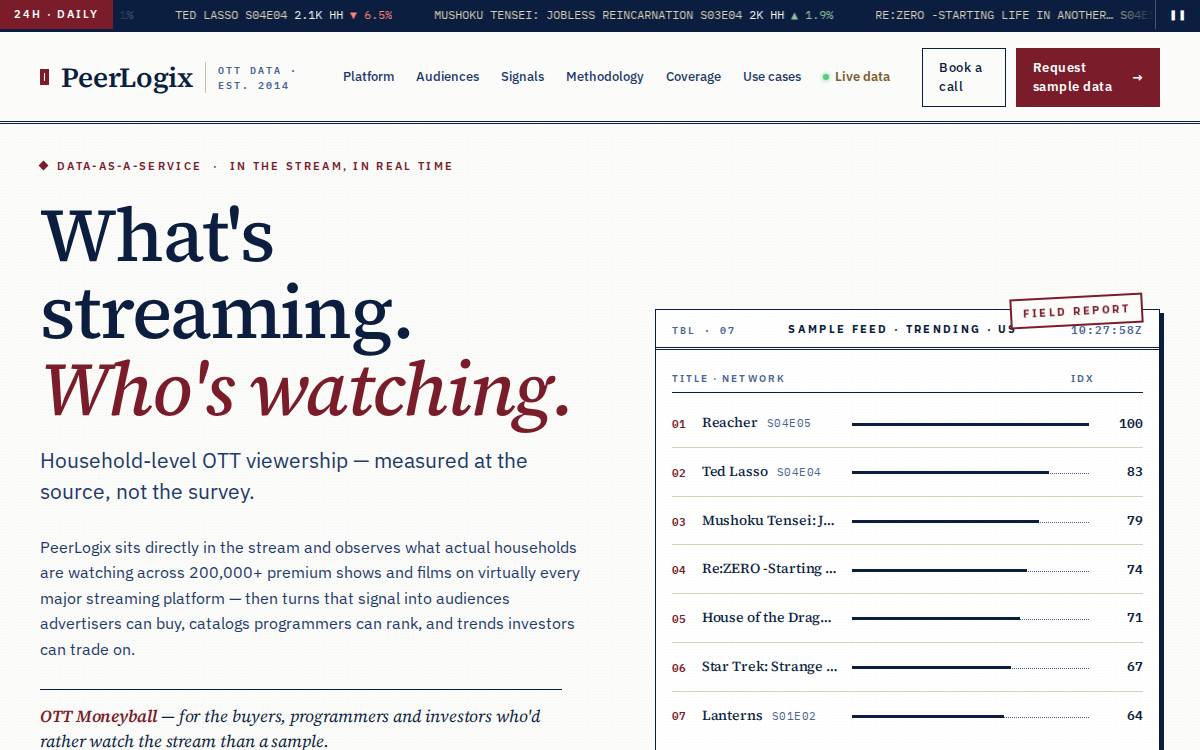Image resolution: width=1200 pixels, height=750 pixels.
Task: Click the DATA-AS-A-SERVICE label
Action: tap(128, 166)
